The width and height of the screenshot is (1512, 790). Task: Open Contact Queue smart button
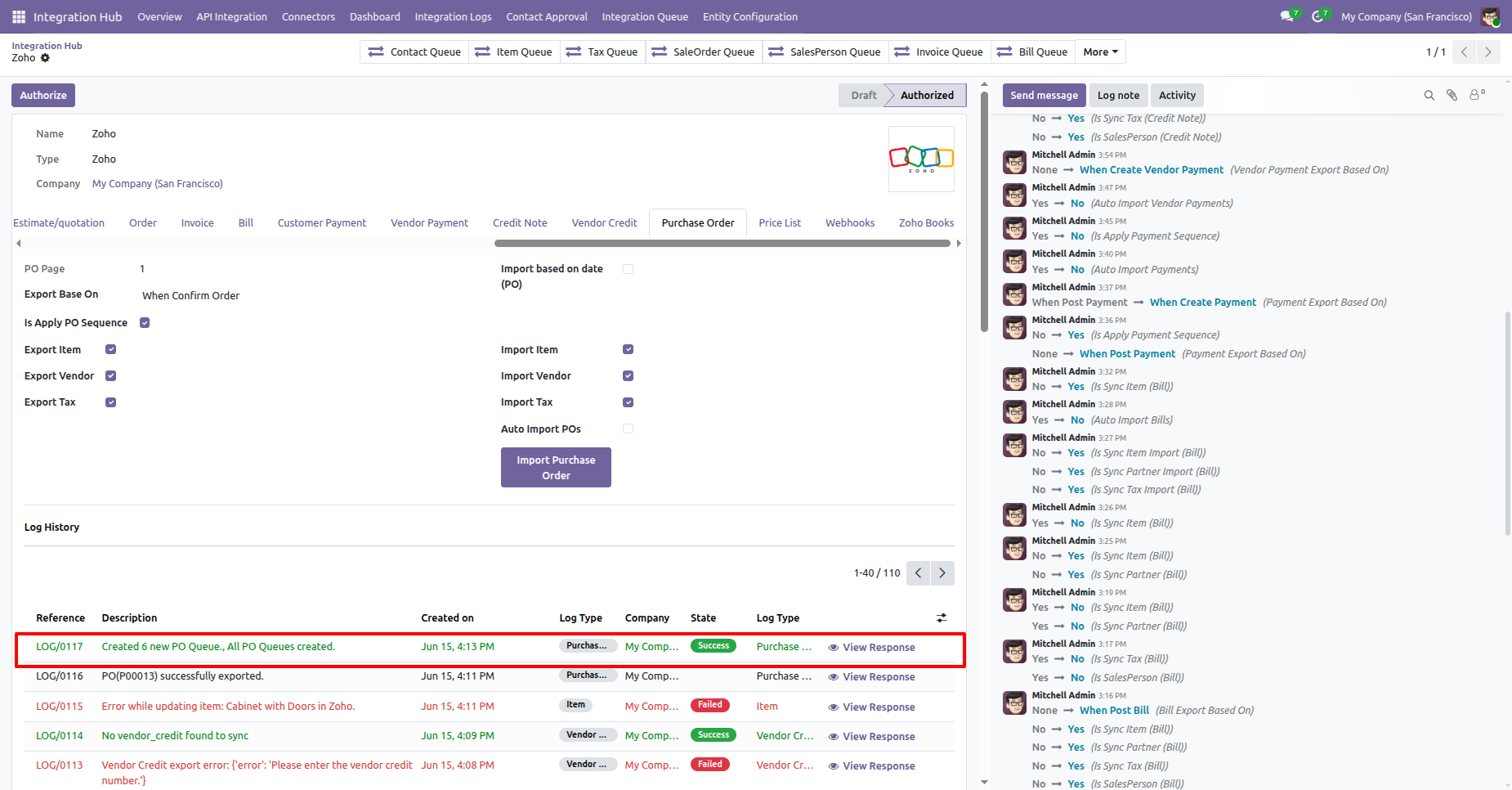(x=414, y=52)
